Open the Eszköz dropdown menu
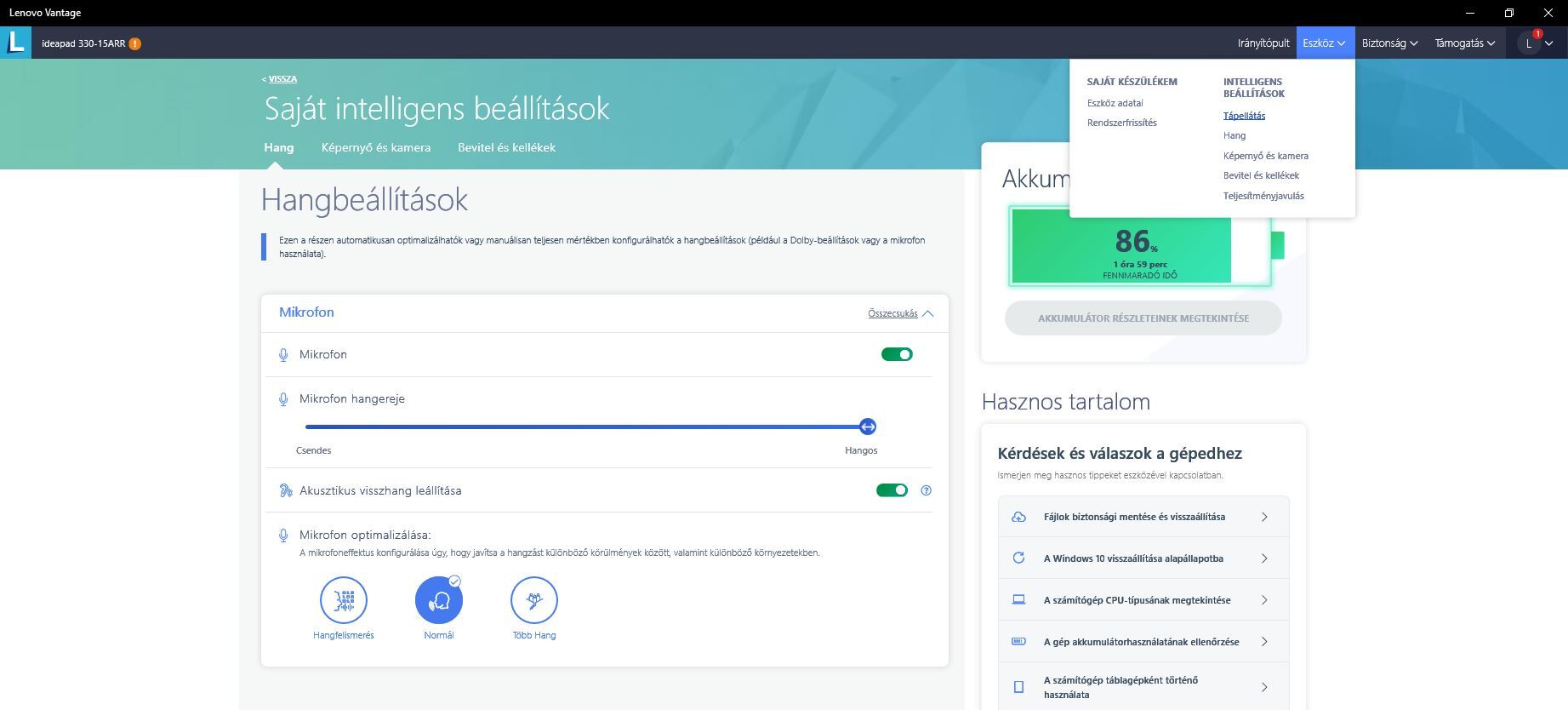 [x=1325, y=43]
